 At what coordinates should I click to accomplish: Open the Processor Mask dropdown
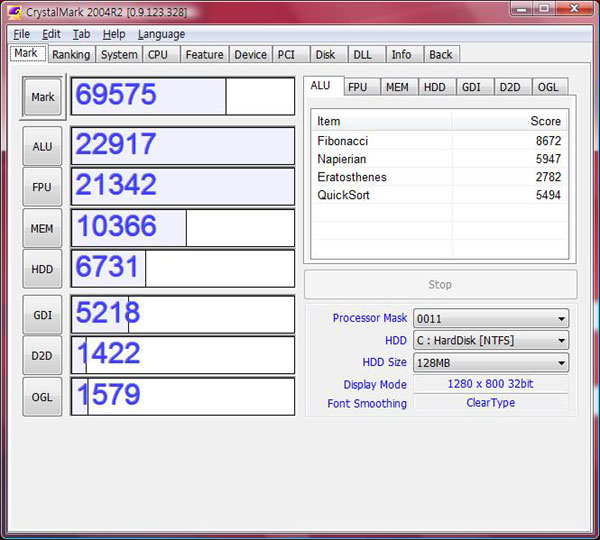coord(491,318)
